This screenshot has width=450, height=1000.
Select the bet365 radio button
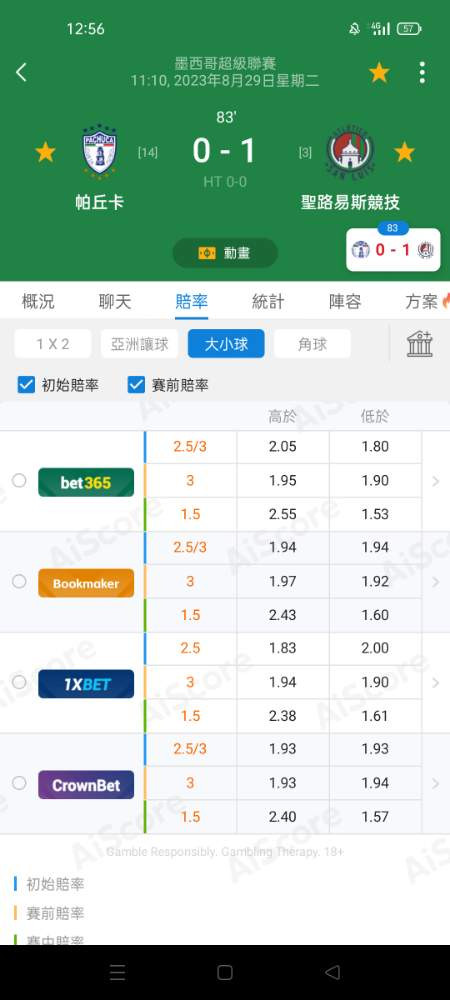pos(19,480)
